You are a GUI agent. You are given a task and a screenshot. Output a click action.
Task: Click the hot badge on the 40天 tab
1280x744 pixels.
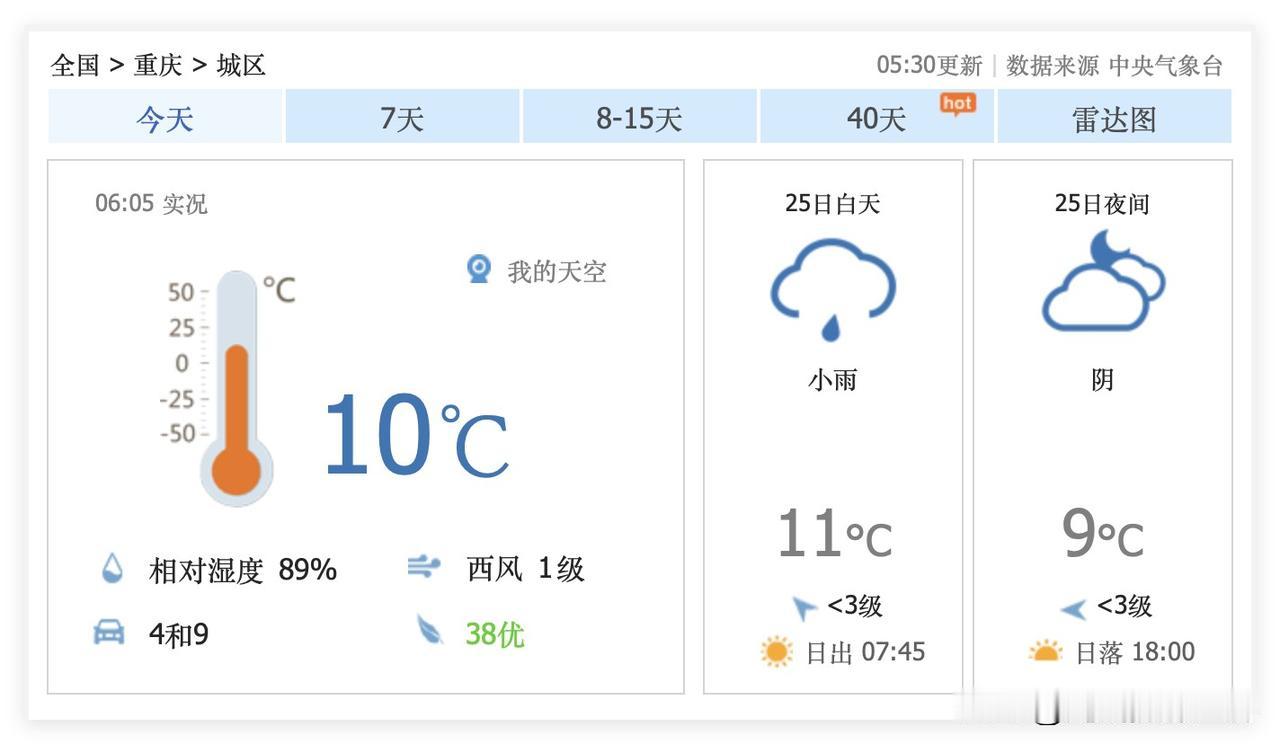pyautogui.click(x=957, y=102)
